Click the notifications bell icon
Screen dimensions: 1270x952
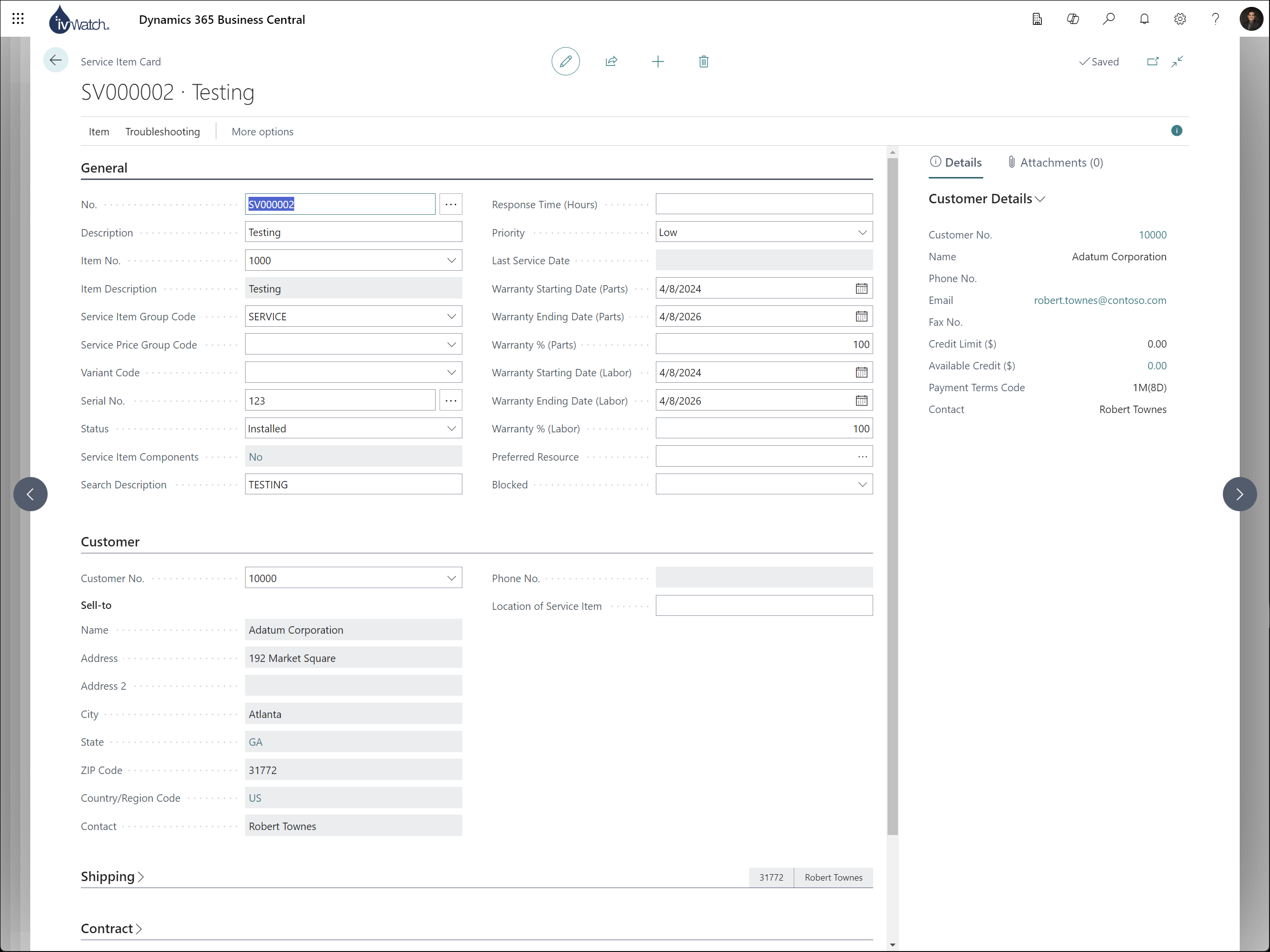click(x=1144, y=18)
